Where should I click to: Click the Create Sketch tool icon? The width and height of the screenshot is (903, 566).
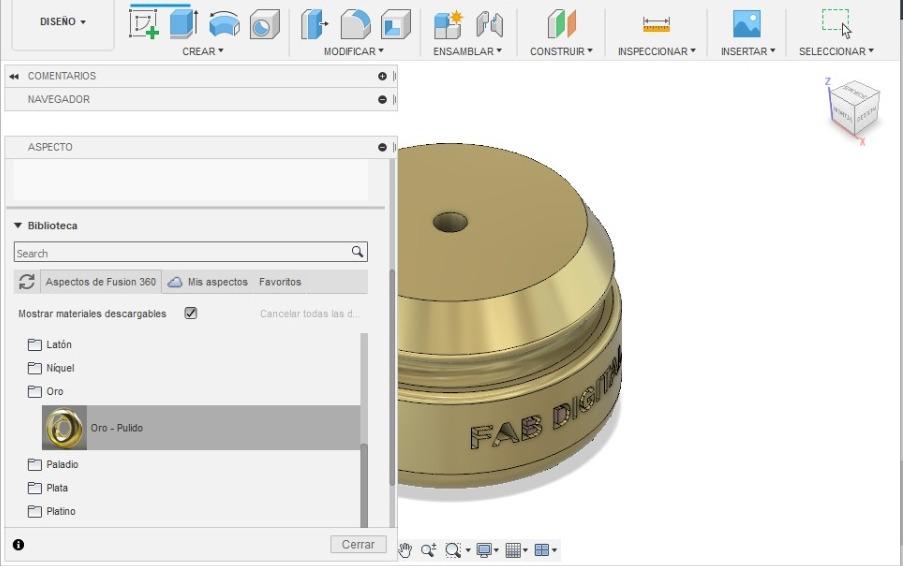144,24
